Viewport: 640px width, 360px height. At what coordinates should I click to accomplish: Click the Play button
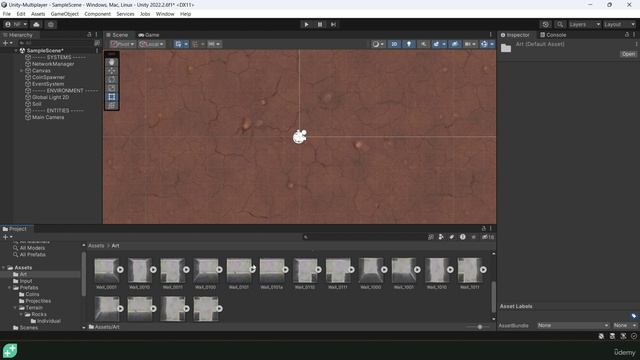306,24
